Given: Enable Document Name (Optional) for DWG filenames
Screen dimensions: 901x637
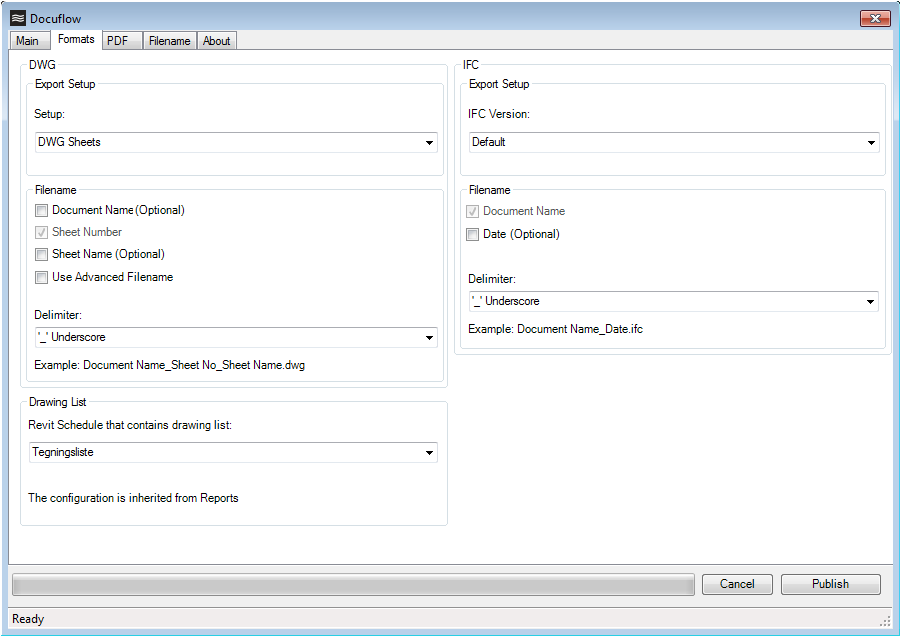Looking at the screenshot, I should 41,210.
